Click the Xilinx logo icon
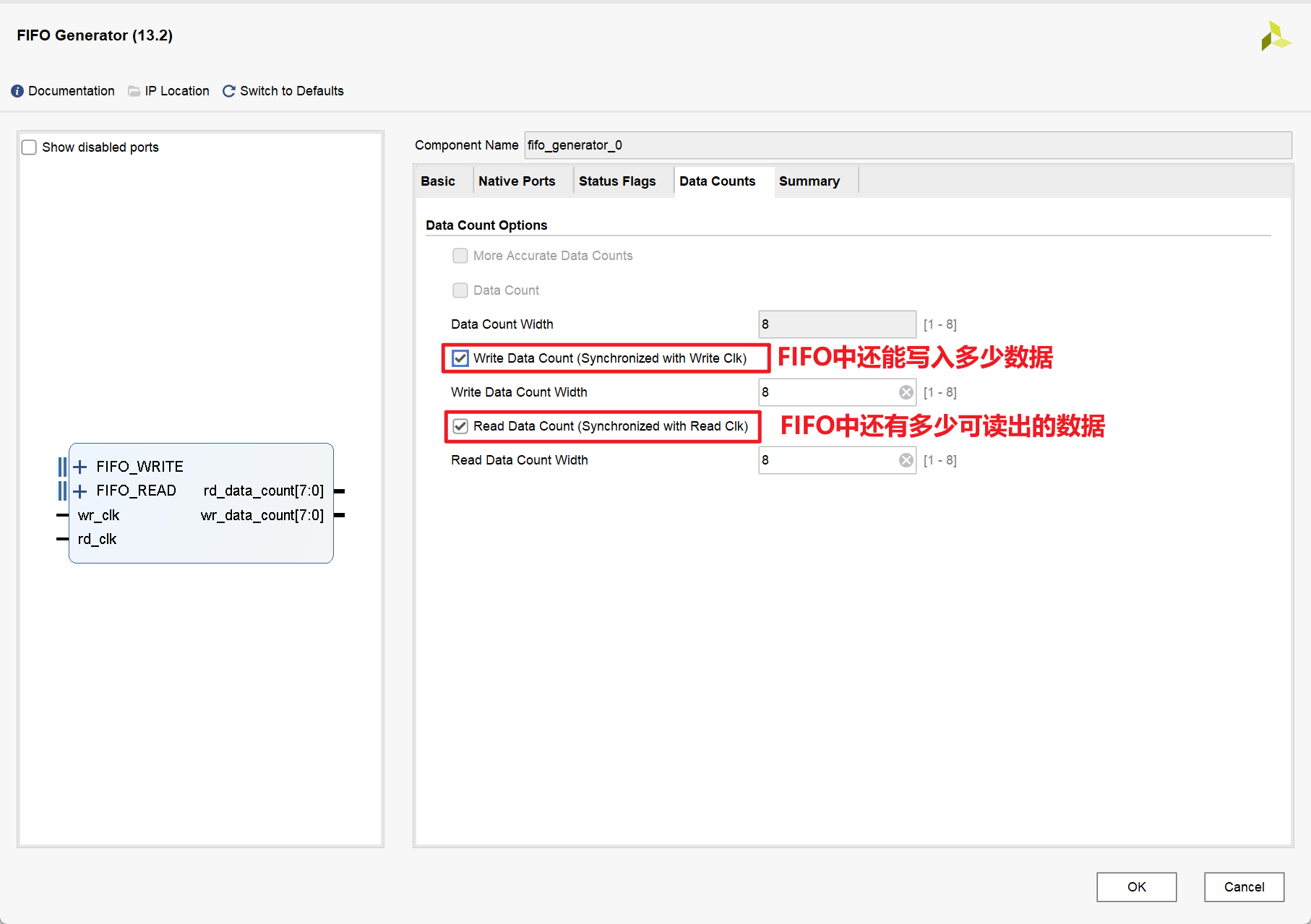1311x924 pixels. coord(1275,36)
